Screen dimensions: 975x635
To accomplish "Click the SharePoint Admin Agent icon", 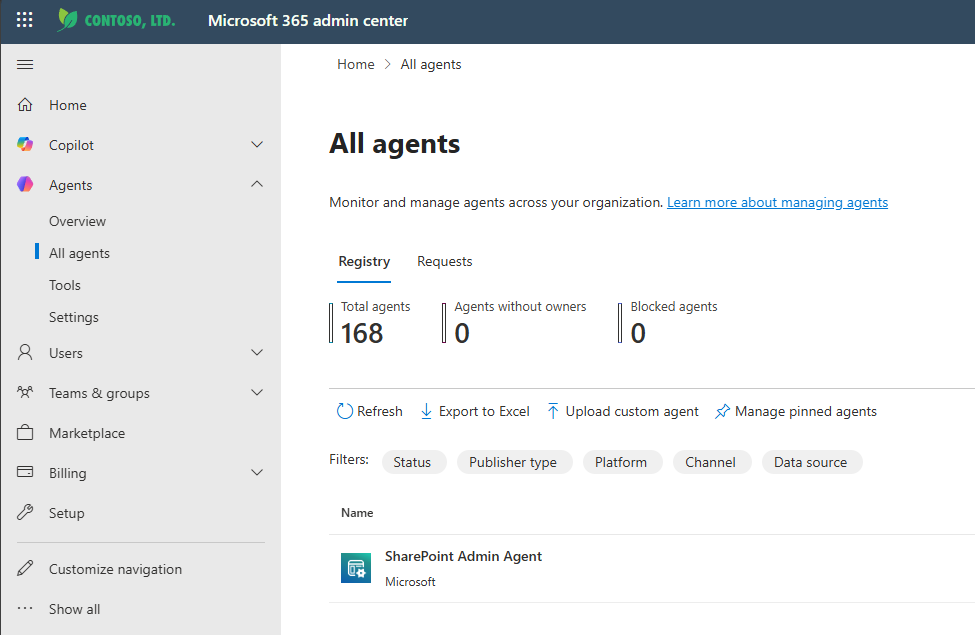I will [356, 568].
